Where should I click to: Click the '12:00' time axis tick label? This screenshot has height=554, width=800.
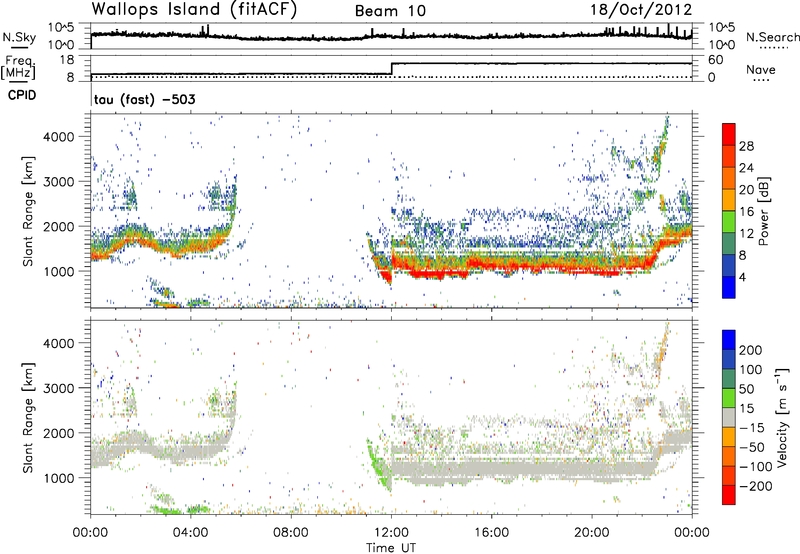coord(391,533)
